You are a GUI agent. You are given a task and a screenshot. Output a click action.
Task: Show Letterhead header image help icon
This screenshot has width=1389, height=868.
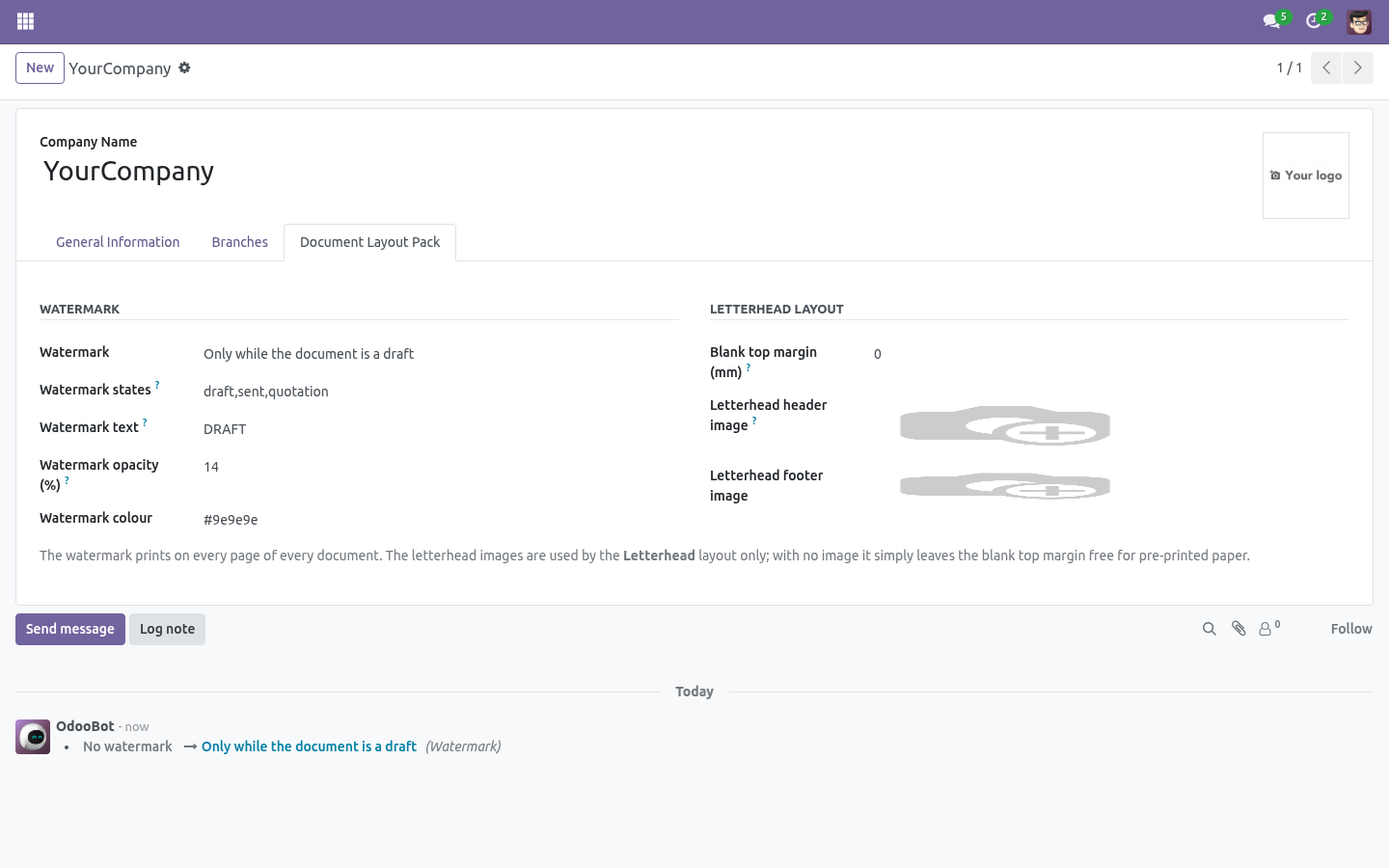[754, 420]
